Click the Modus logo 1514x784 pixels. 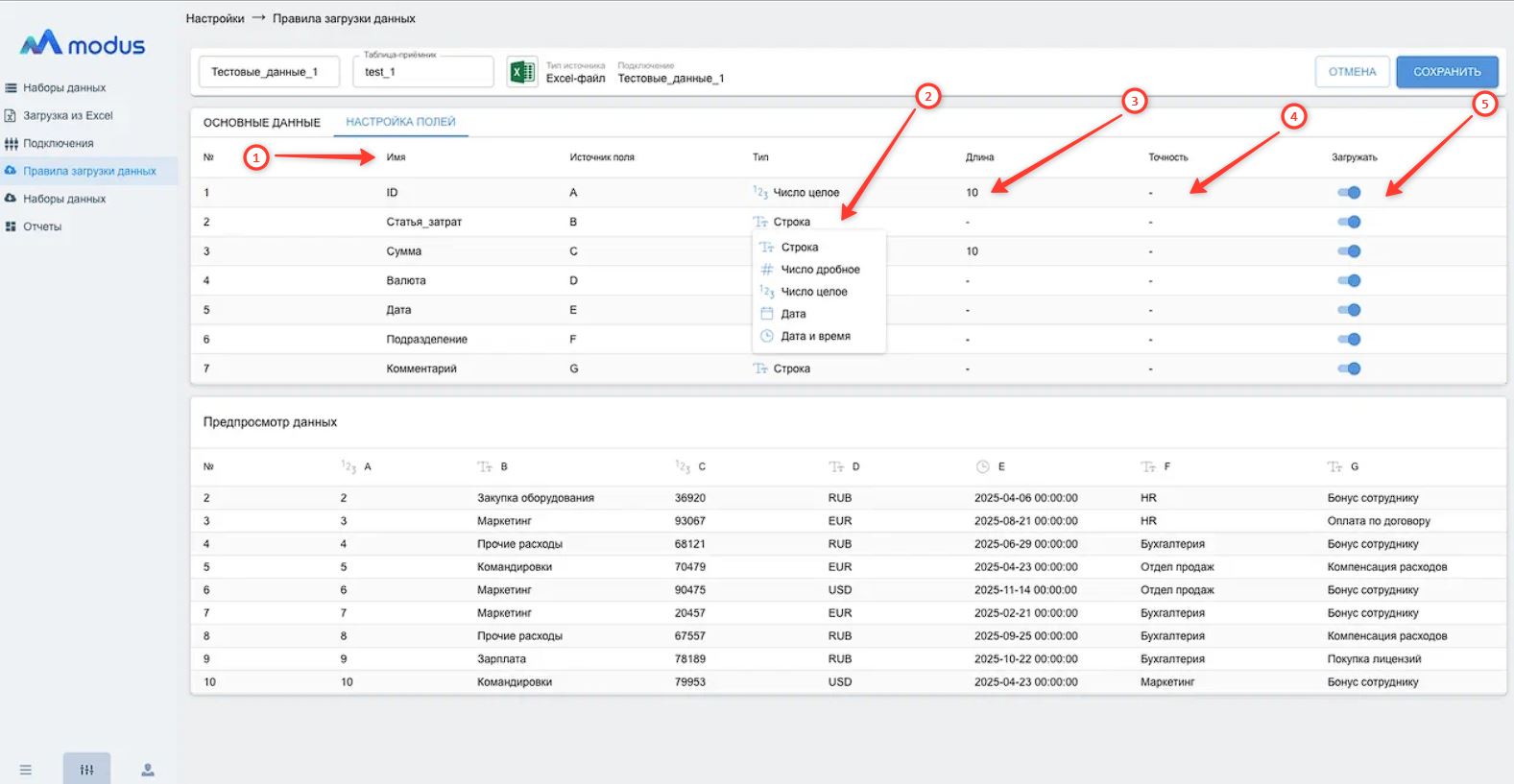[x=83, y=44]
